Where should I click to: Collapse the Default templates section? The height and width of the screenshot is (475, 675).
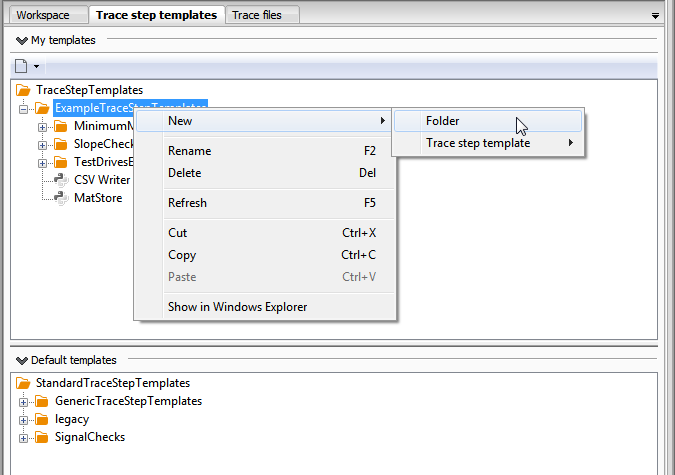(22, 360)
